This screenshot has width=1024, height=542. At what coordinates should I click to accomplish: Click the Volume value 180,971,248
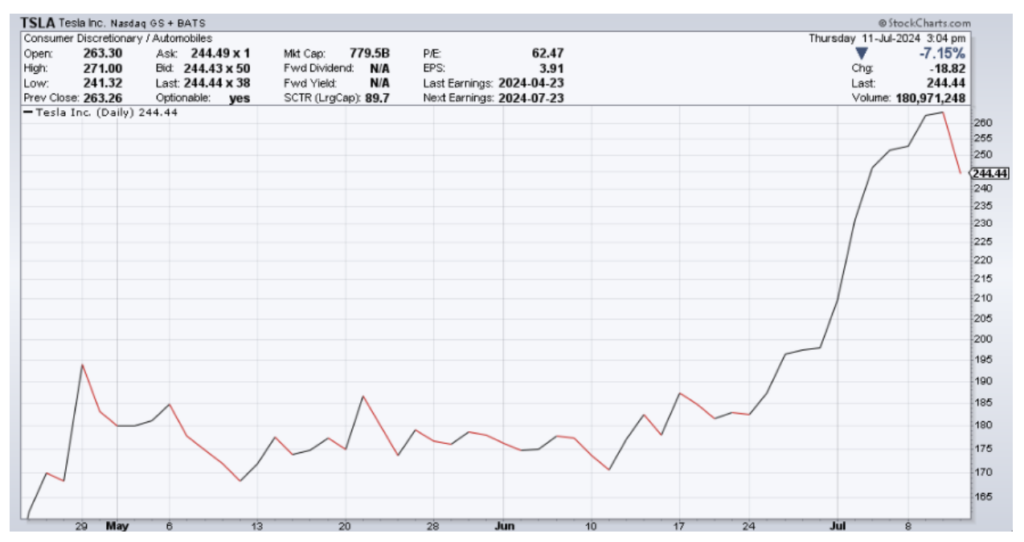pos(931,98)
